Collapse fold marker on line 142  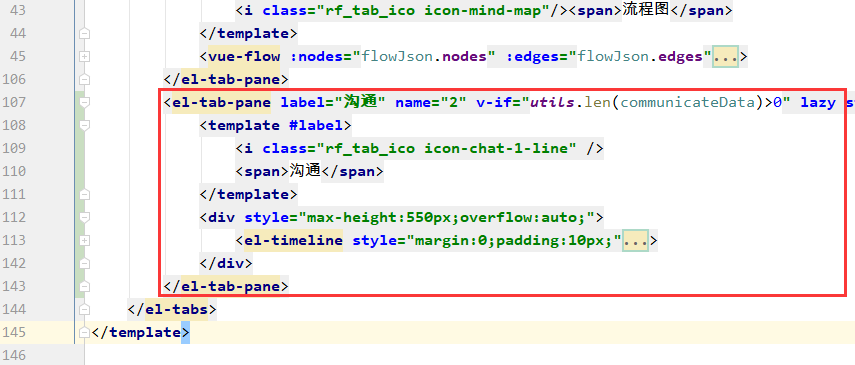point(84,263)
